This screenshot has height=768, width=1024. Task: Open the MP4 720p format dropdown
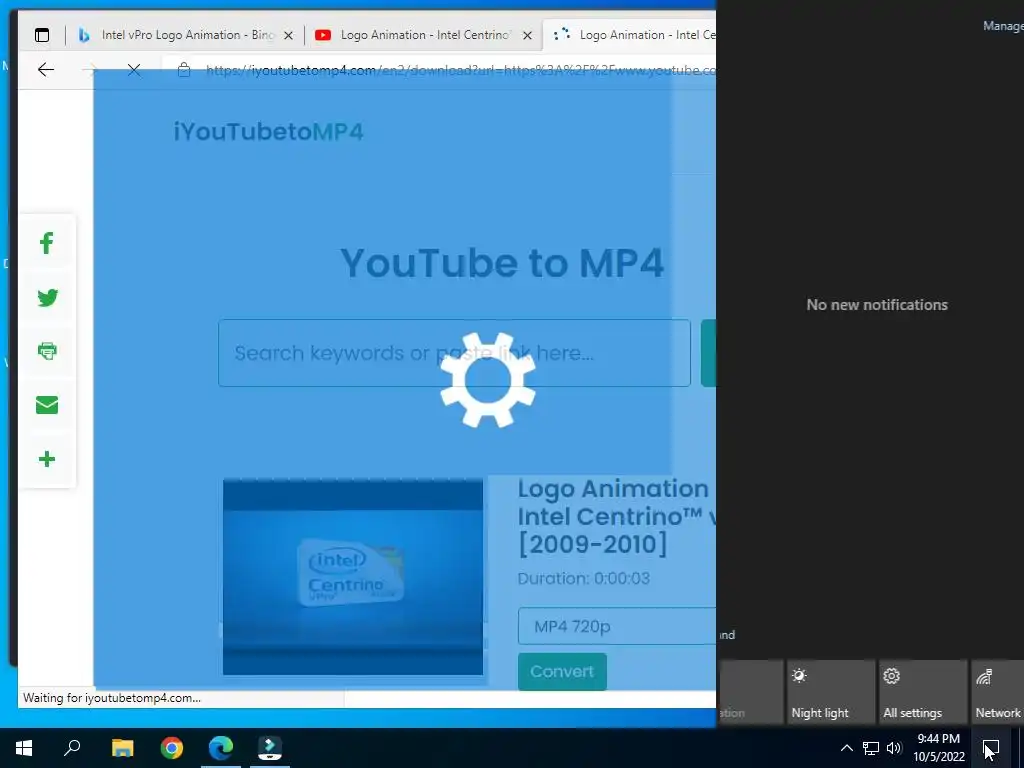coord(617,626)
